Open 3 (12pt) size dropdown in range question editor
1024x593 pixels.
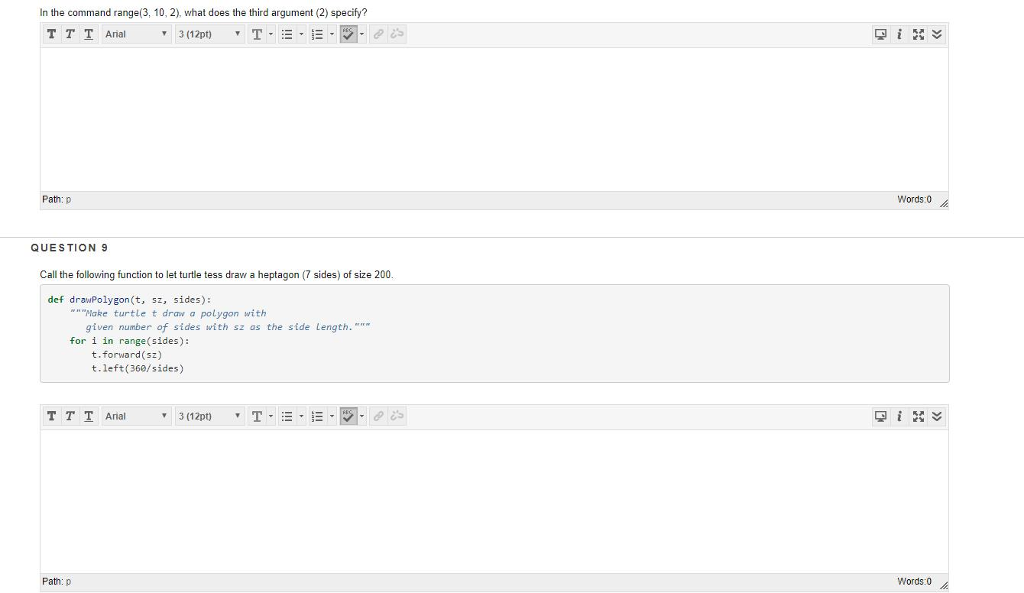(x=209, y=34)
